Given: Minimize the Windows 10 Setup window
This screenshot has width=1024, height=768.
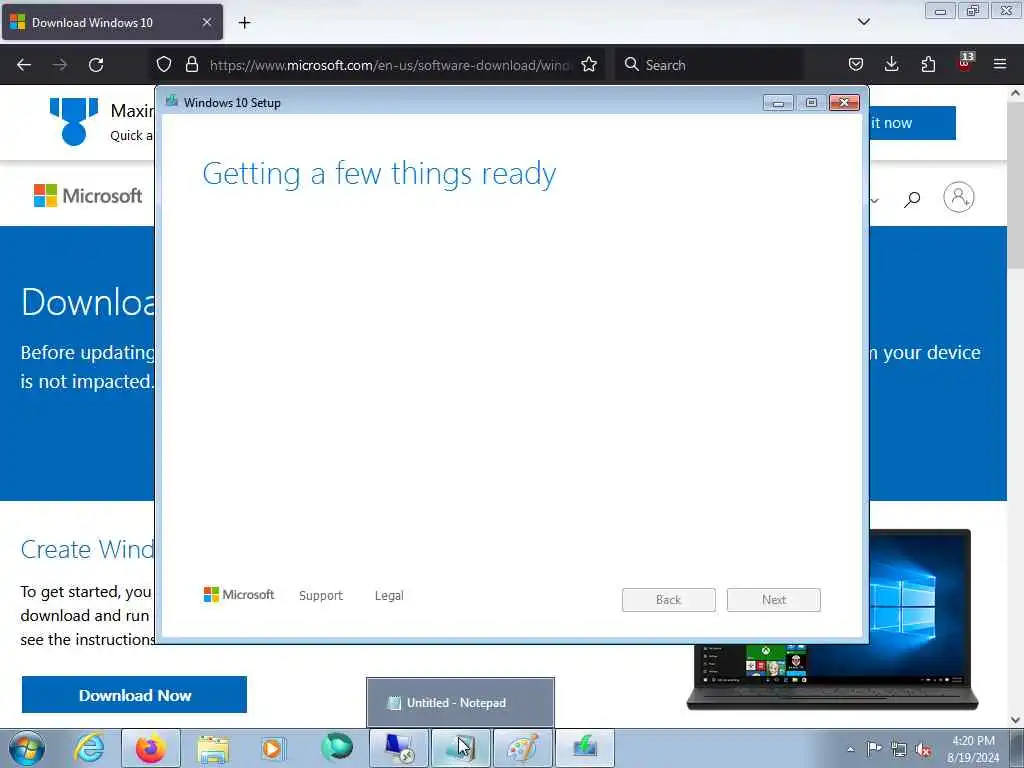Looking at the screenshot, I should click(778, 103).
